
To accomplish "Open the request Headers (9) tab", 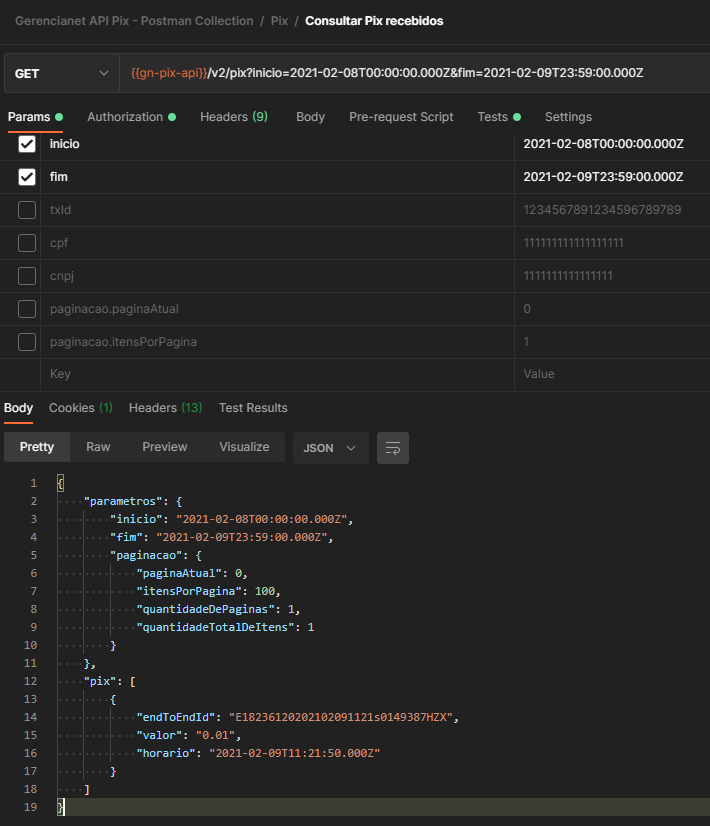I will tap(234, 117).
